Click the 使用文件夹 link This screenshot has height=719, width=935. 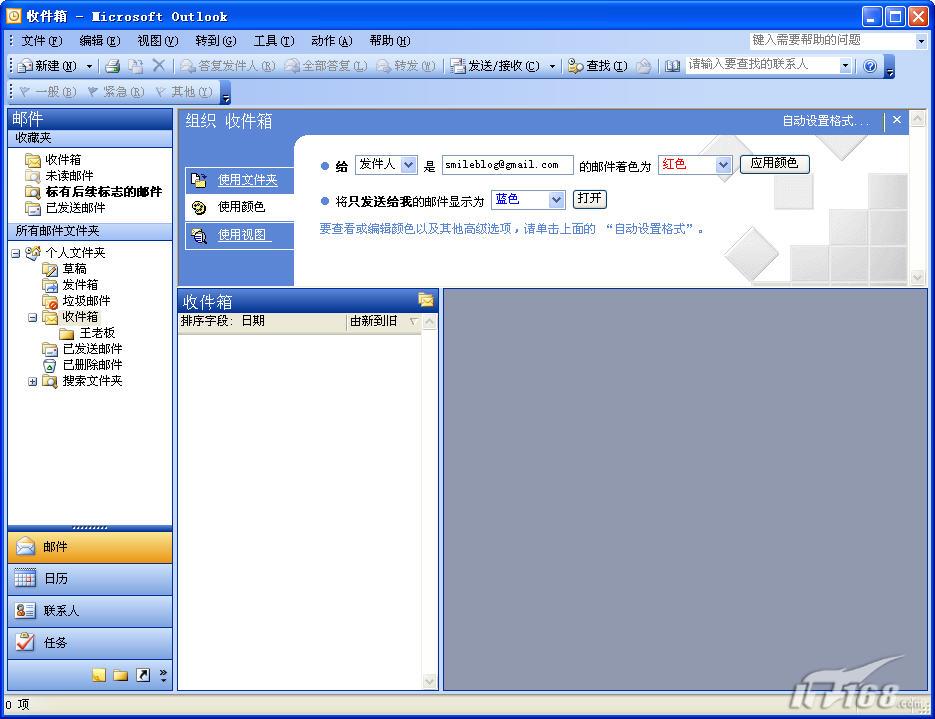tap(247, 180)
